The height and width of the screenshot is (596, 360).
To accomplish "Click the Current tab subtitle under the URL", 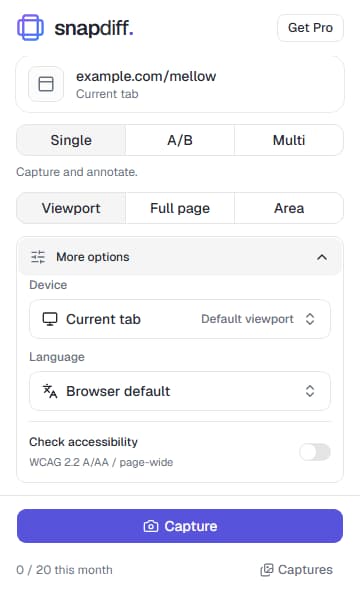I will tap(107, 94).
